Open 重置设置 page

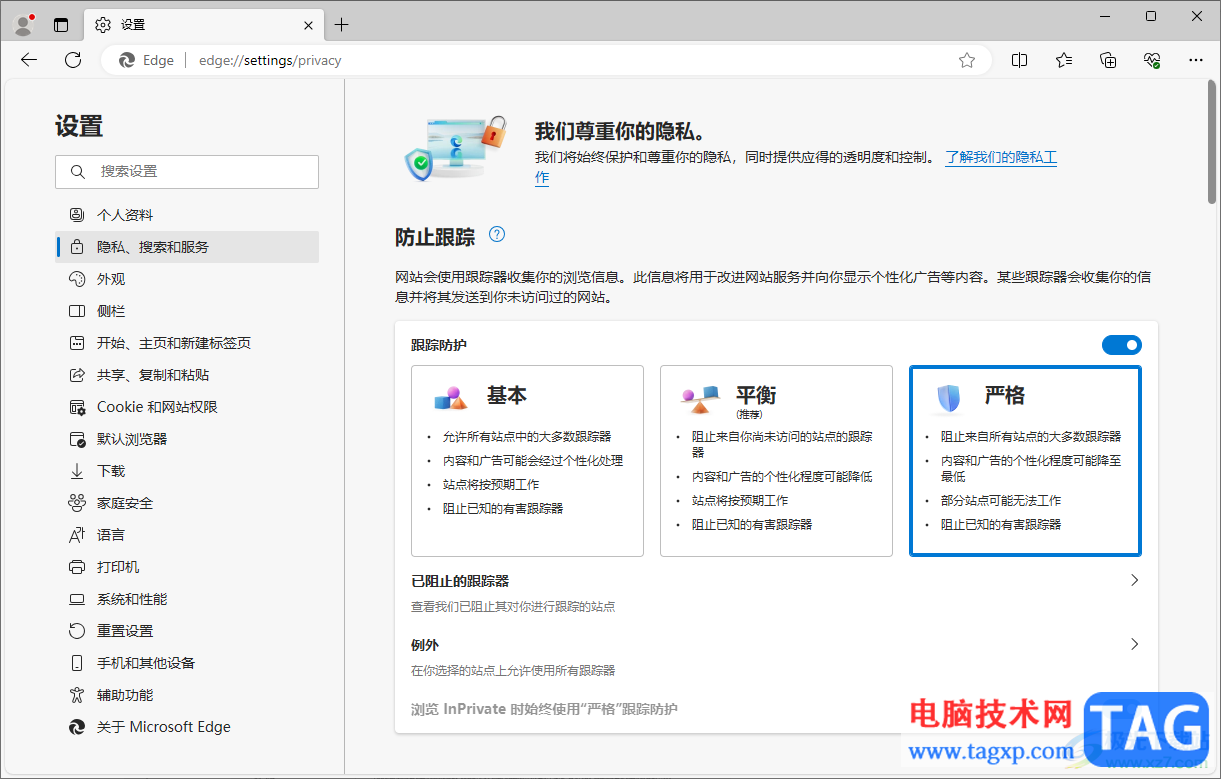pos(187,631)
